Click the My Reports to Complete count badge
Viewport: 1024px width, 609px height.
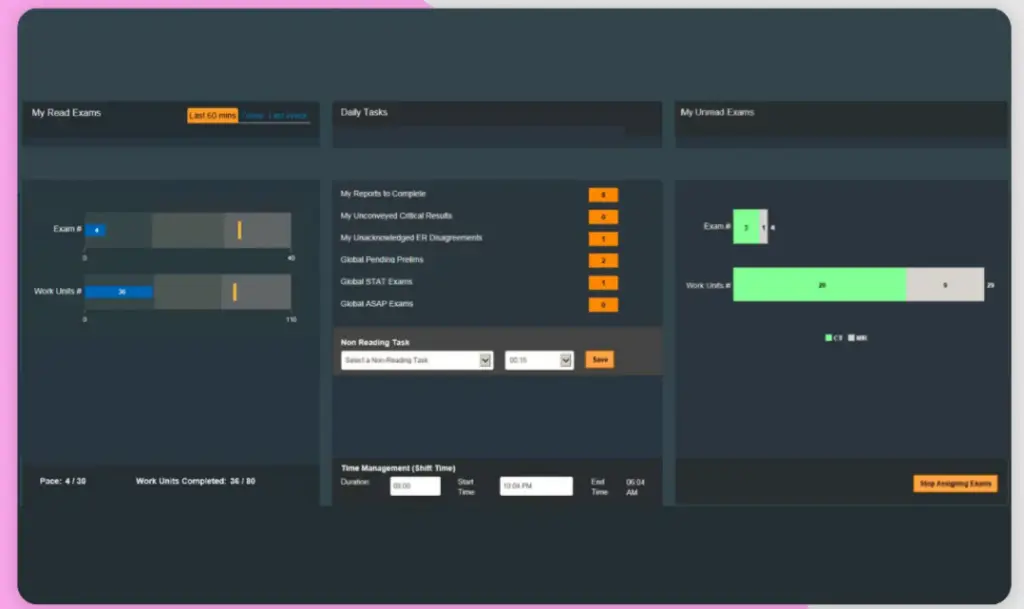coord(603,194)
